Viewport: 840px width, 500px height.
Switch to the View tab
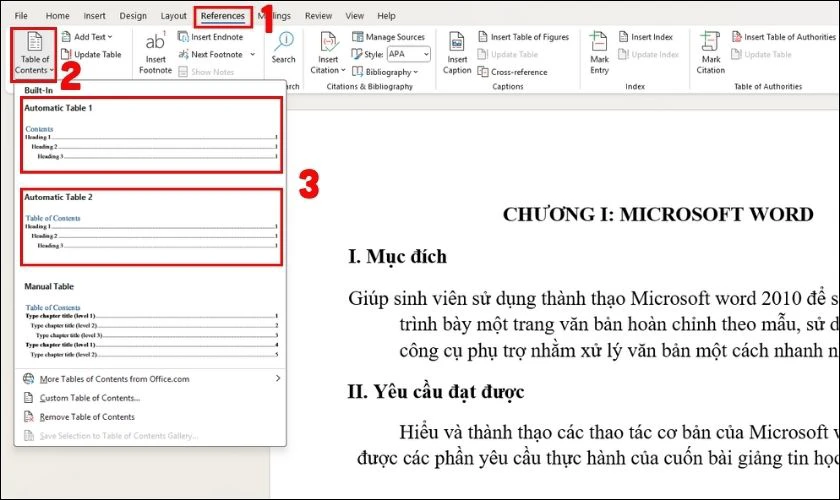(355, 16)
